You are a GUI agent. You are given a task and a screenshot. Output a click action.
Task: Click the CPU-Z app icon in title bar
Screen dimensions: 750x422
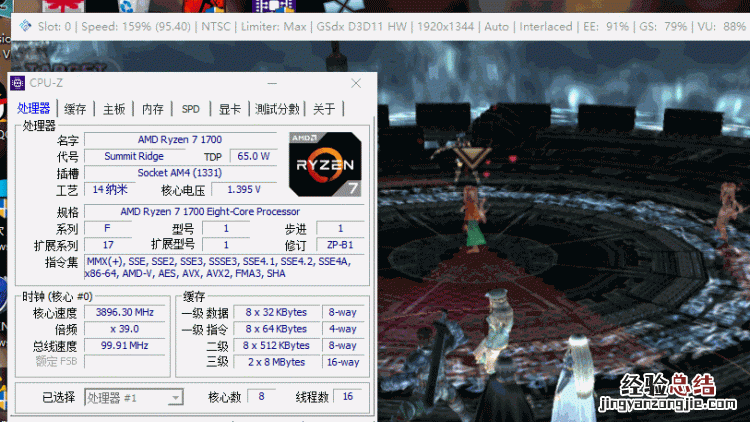coord(17,83)
